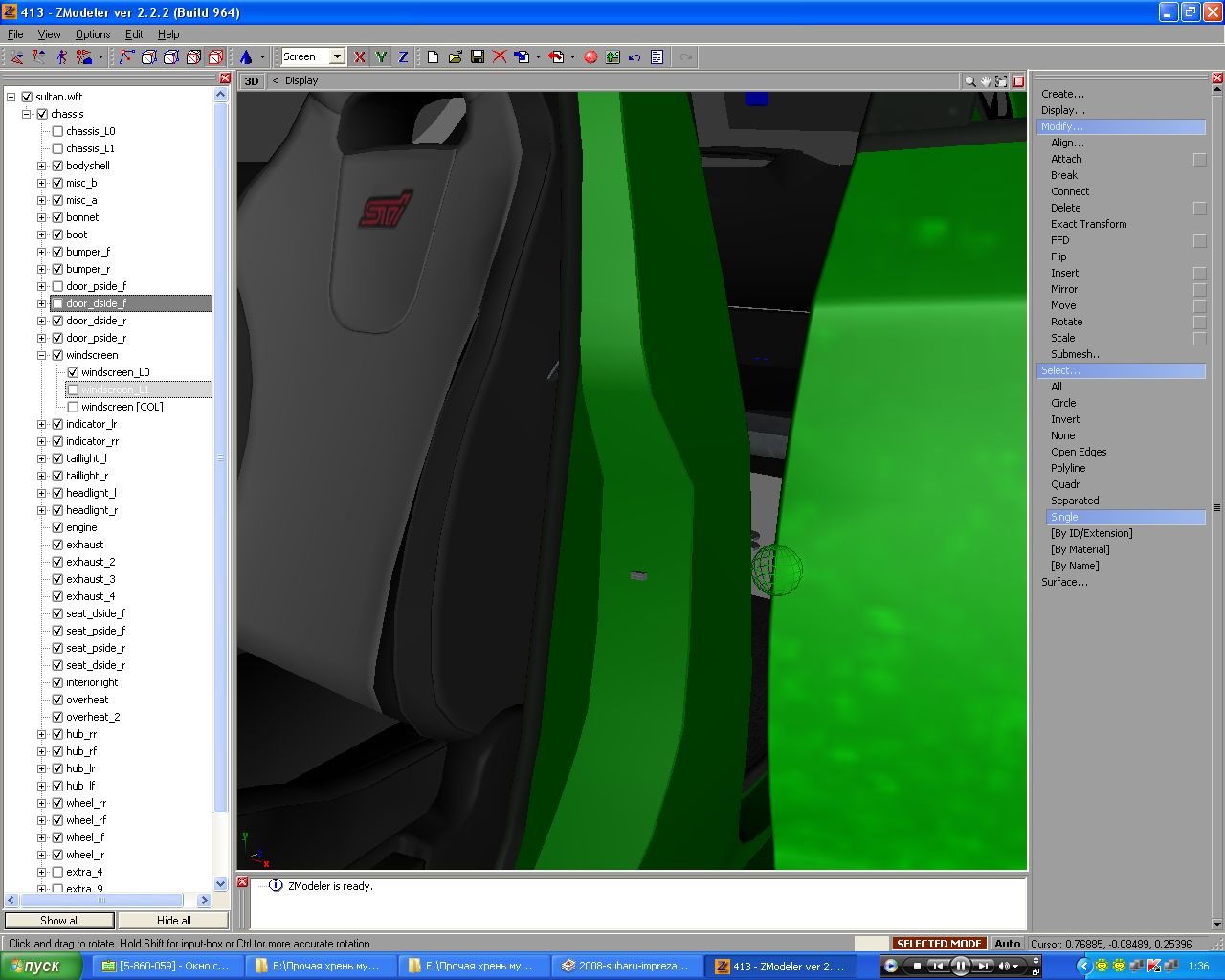Screen dimensions: 1225x980
Task: Click the Пуск Start button
Action: tap(42, 967)
